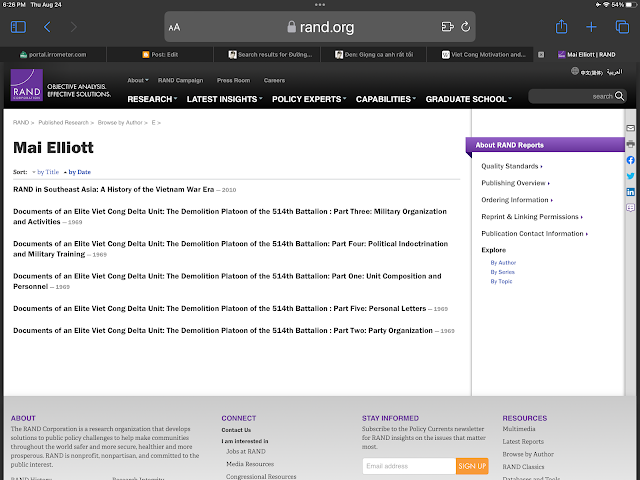This screenshot has height=480, width=640.
Task: Open Part One: Unit Composition document
Action: point(227,281)
